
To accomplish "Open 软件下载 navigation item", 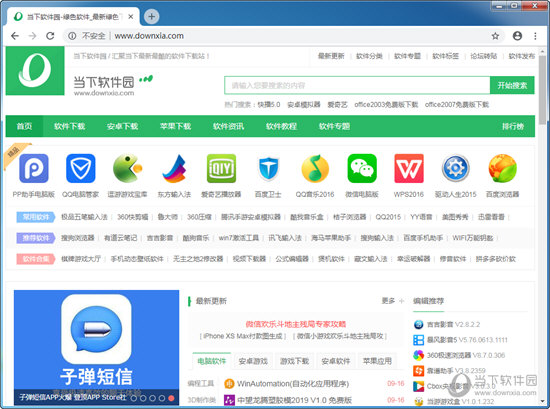I will 69,126.
